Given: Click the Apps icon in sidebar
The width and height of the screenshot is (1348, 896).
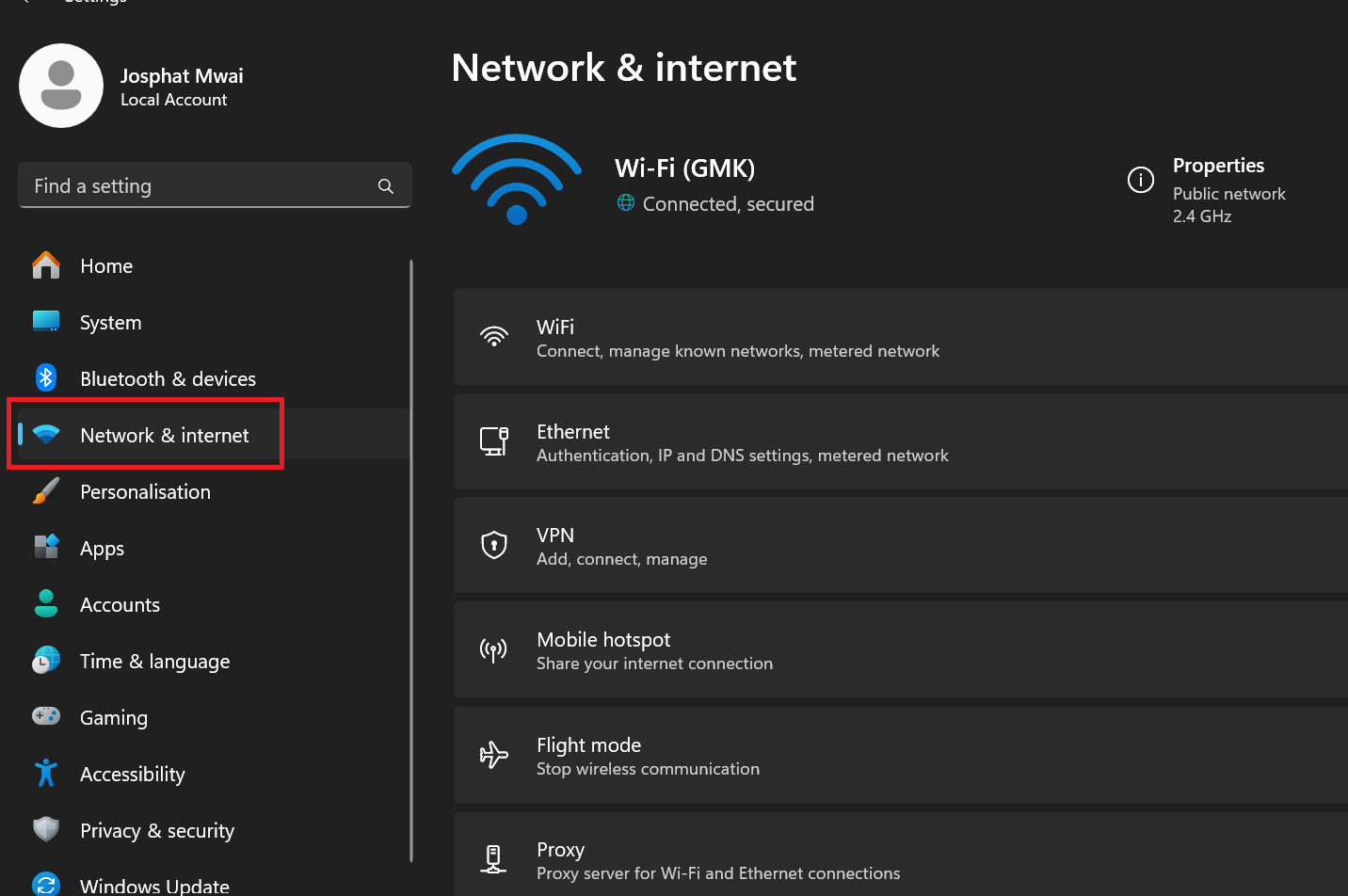Looking at the screenshot, I should pos(46,547).
